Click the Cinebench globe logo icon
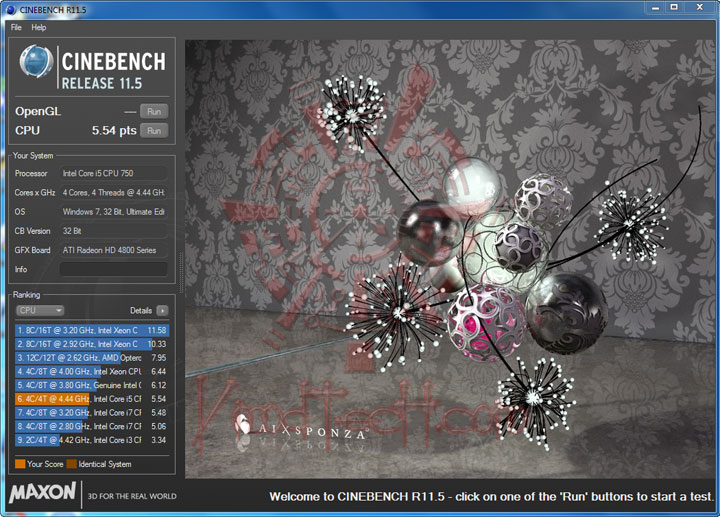 36,61
